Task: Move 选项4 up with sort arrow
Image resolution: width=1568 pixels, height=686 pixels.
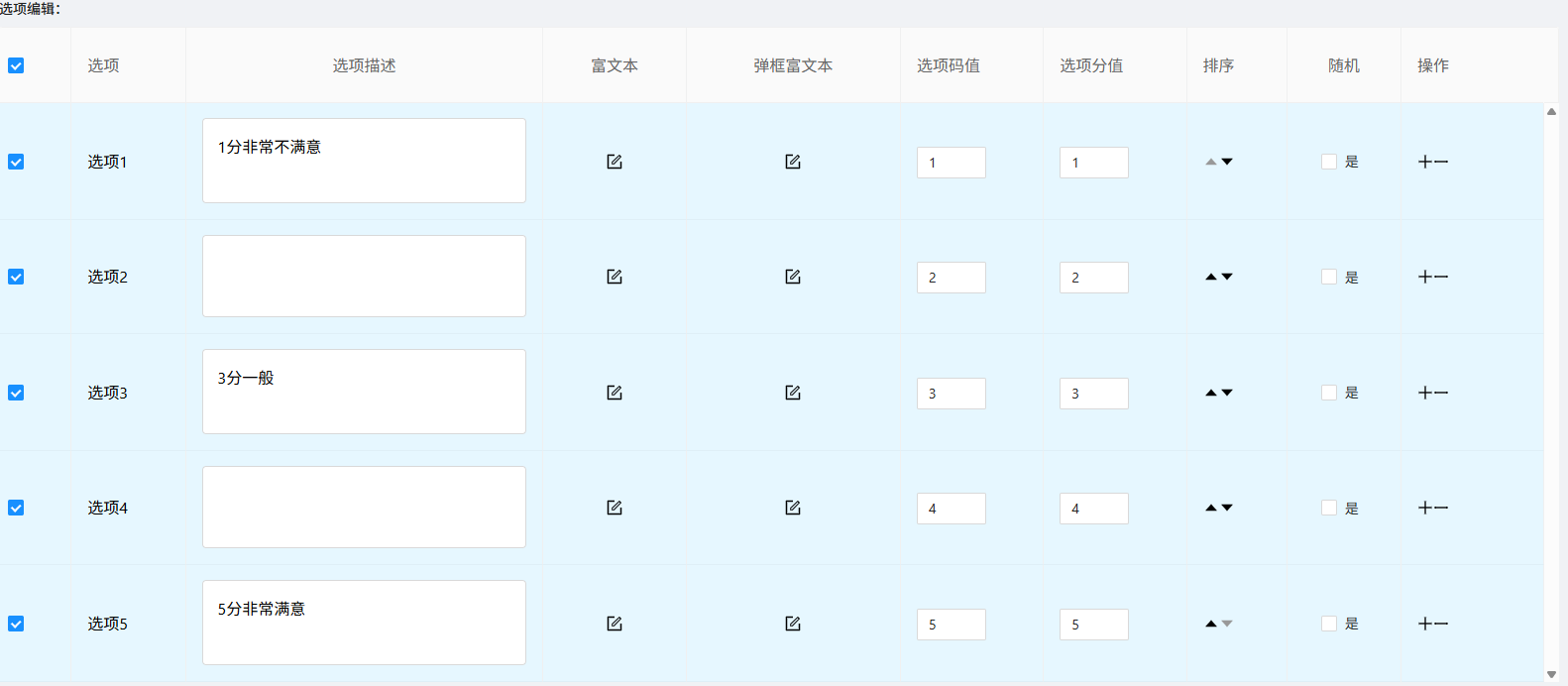Action: [x=1211, y=508]
